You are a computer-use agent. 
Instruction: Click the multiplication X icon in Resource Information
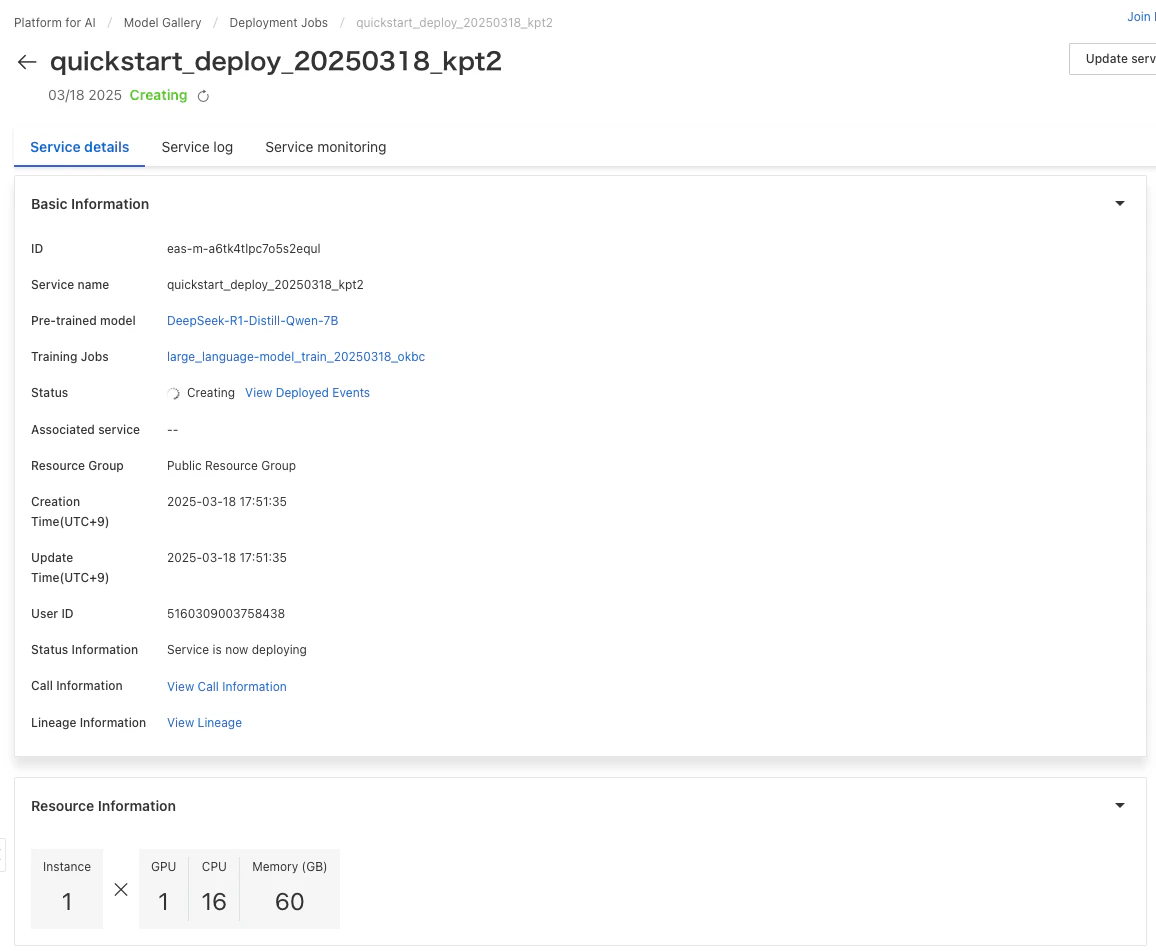click(x=121, y=889)
